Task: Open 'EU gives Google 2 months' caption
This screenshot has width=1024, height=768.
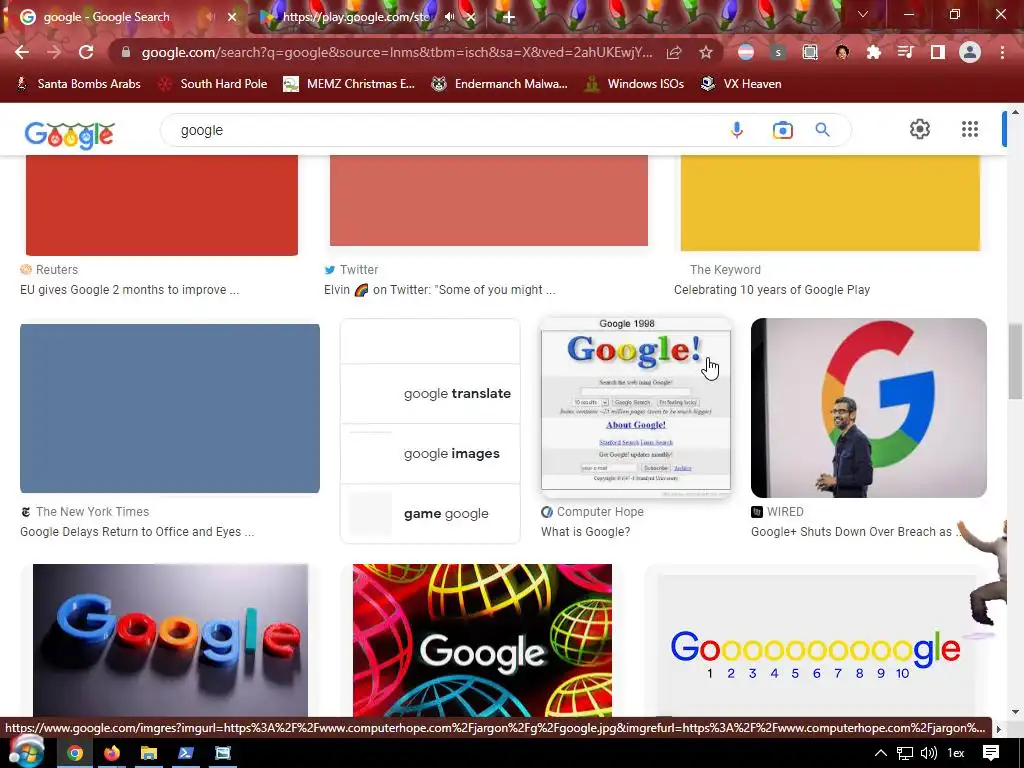Action: coord(129,289)
